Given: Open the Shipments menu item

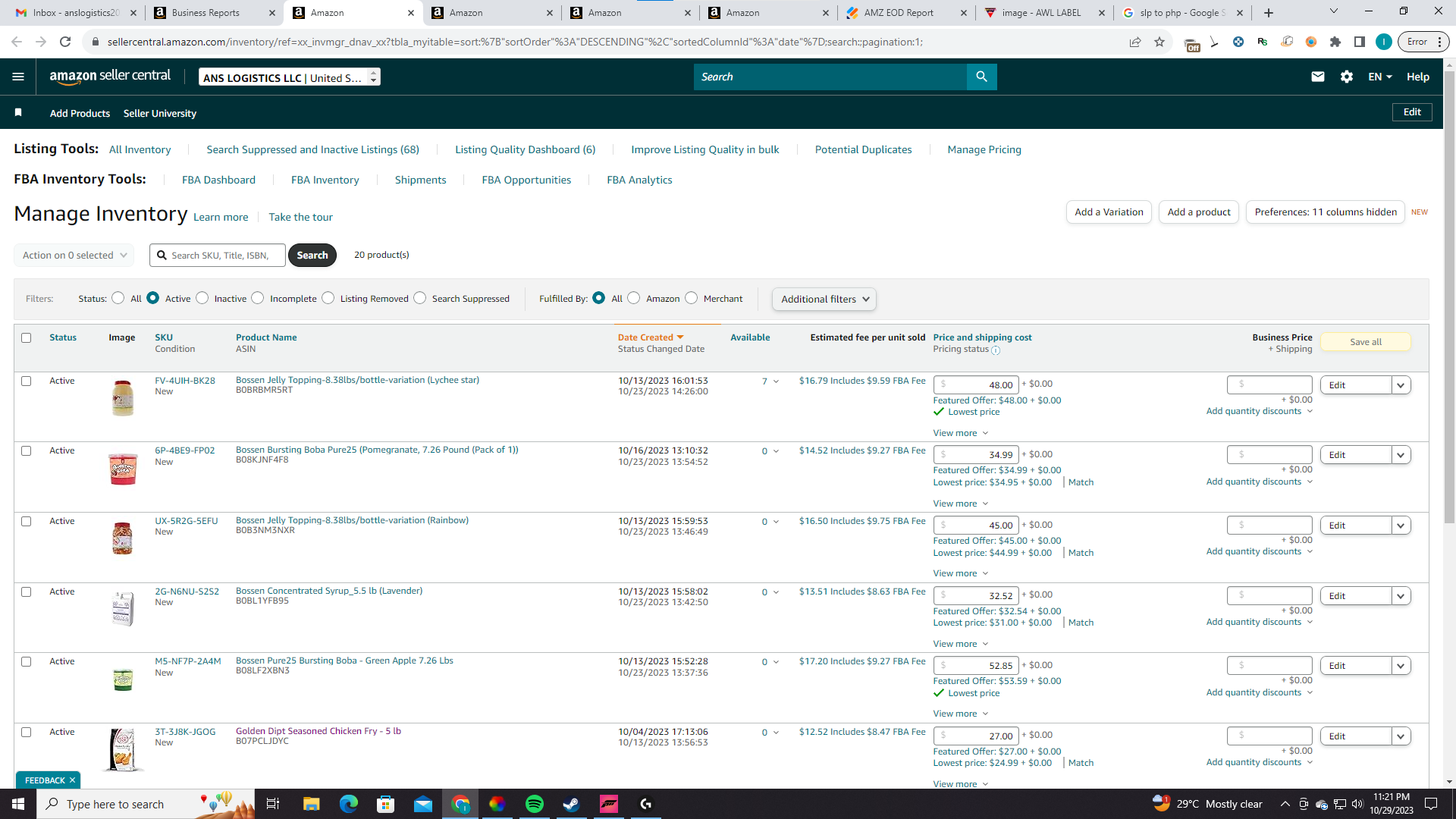Looking at the screenshot, I should pos(421,180).
